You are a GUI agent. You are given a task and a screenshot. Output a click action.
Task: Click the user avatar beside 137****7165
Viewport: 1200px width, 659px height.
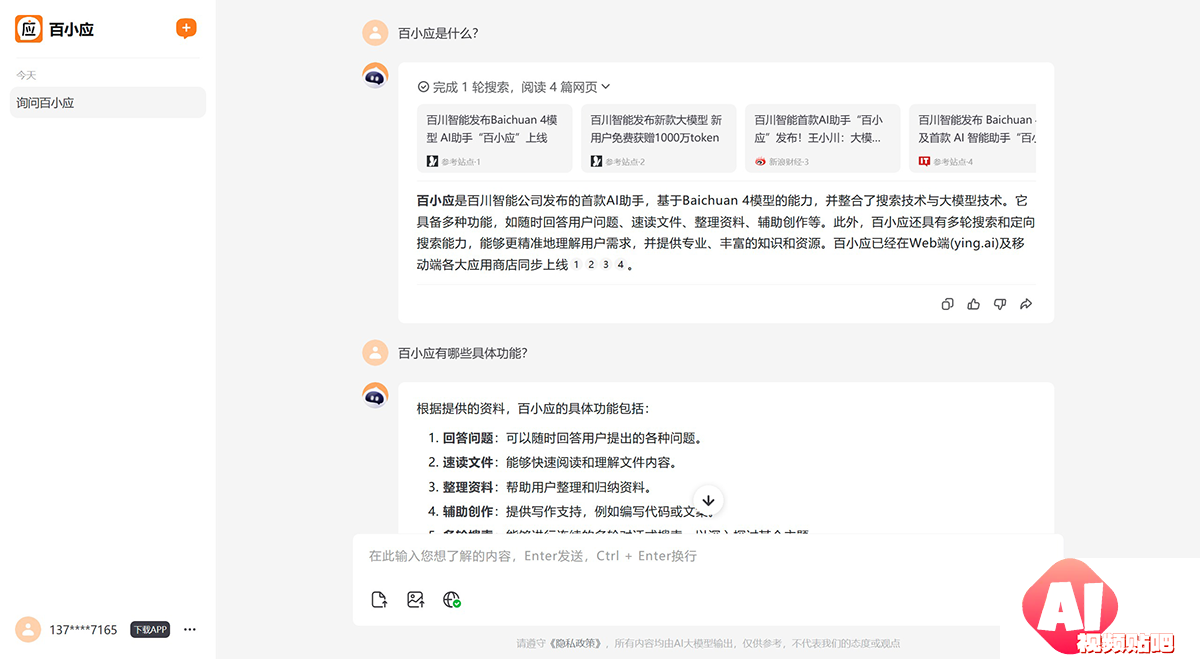coord(28,629)
